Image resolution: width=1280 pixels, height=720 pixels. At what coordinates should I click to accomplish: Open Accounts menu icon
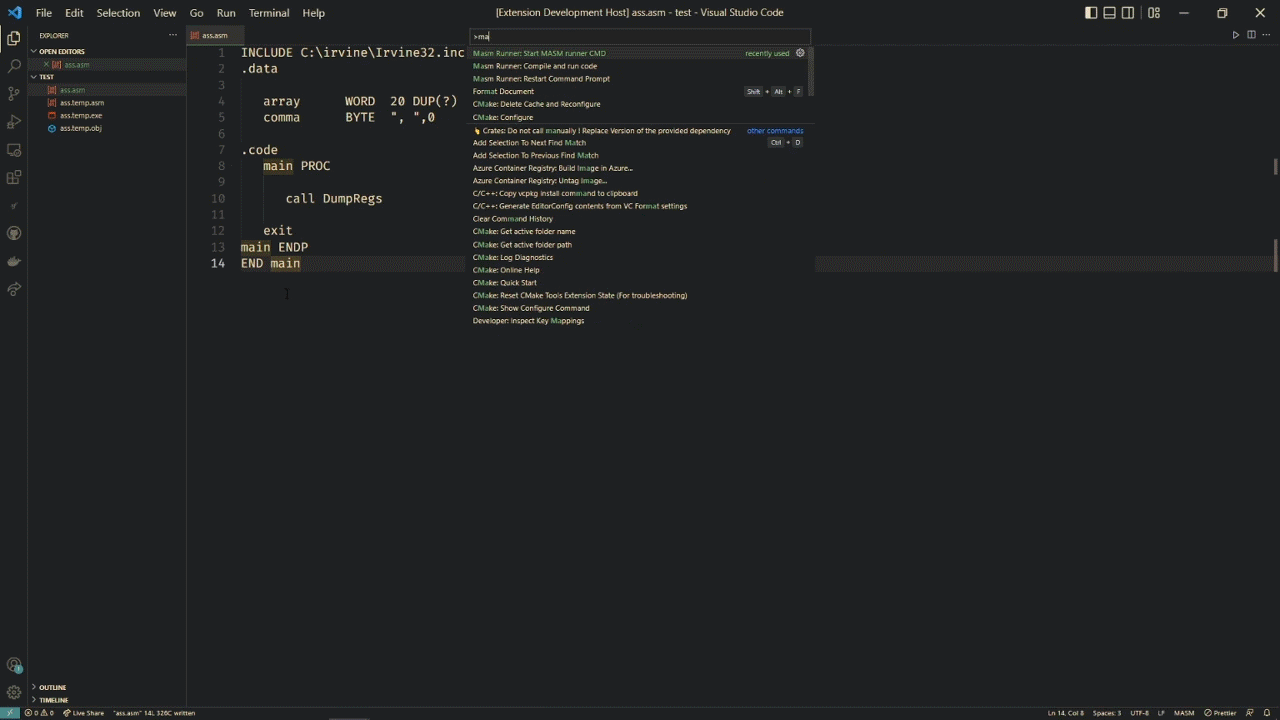point(14,665)
